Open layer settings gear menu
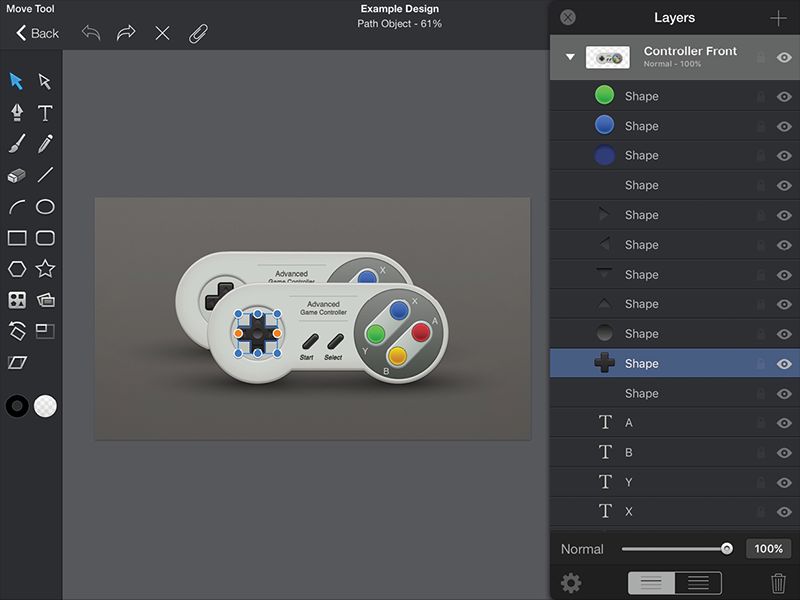Screen dimensions: 800x600 pyautogui.click(x=571, y=583)
